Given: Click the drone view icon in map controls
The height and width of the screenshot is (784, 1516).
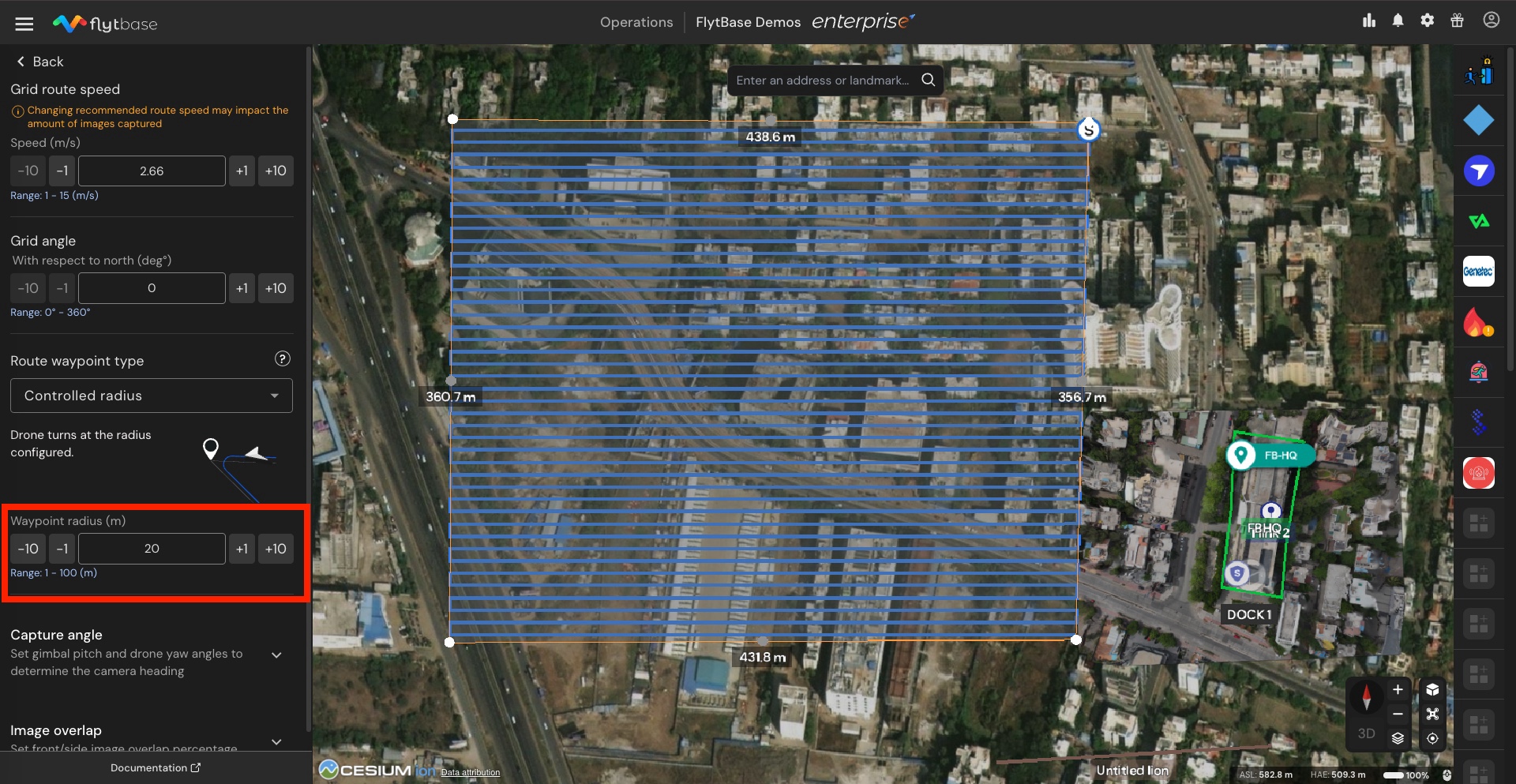Looking at the screenshot, I should 1432,714.
